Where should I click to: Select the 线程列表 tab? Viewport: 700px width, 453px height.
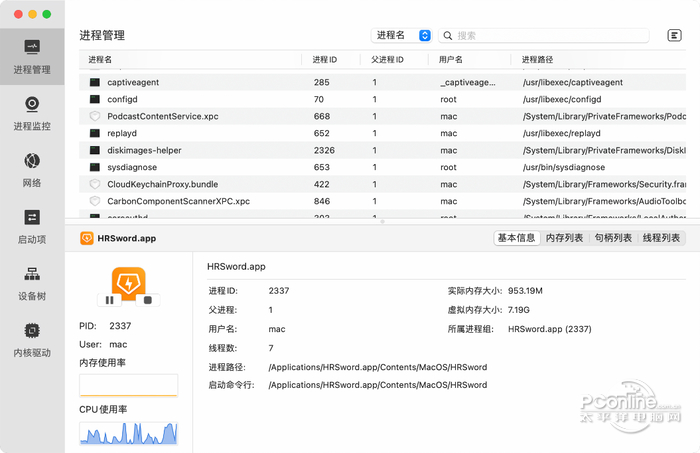[x=660, y=238]
